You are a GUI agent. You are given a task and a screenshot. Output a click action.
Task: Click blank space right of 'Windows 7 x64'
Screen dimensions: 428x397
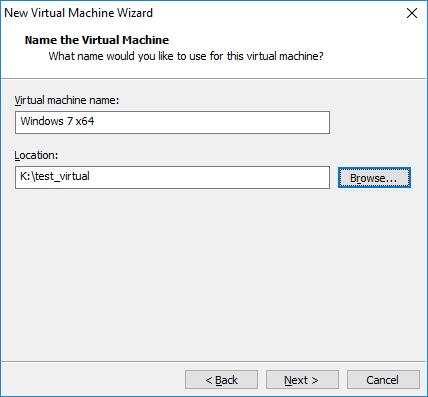pyautogui.click(x=213, y=123)
